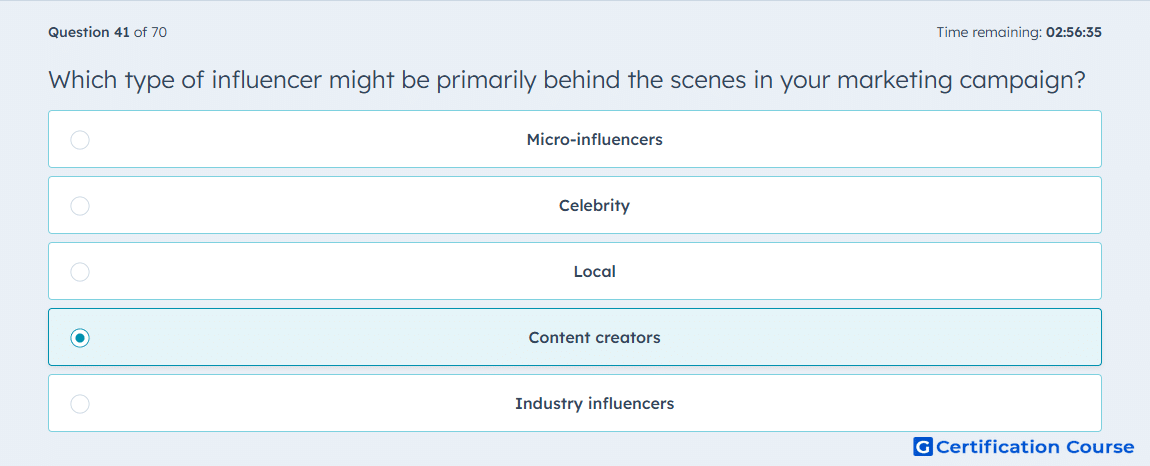Choose the Local answer text

point(594,272)
